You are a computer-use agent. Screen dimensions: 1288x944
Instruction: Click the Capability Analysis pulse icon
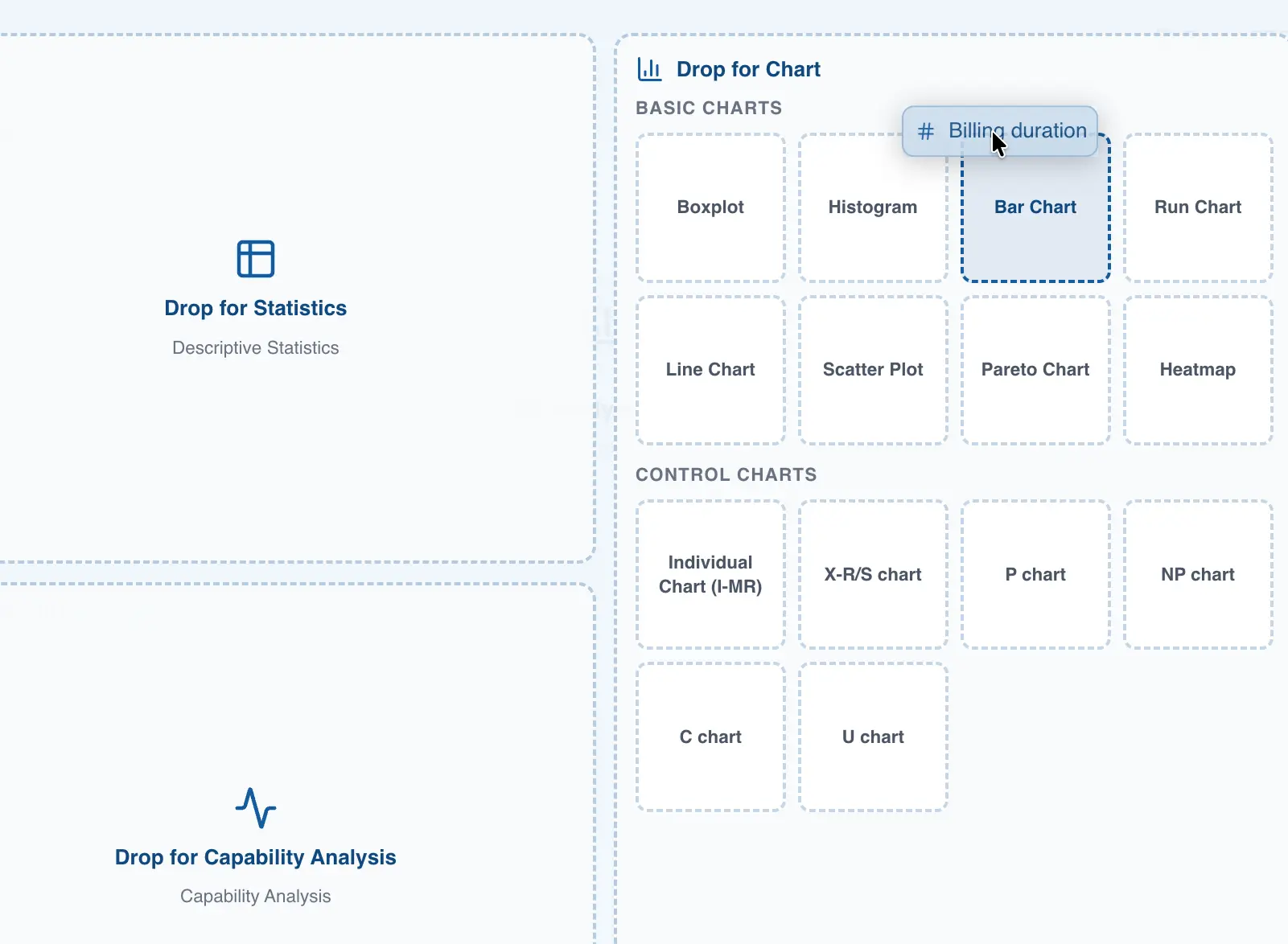click(256, 807)
